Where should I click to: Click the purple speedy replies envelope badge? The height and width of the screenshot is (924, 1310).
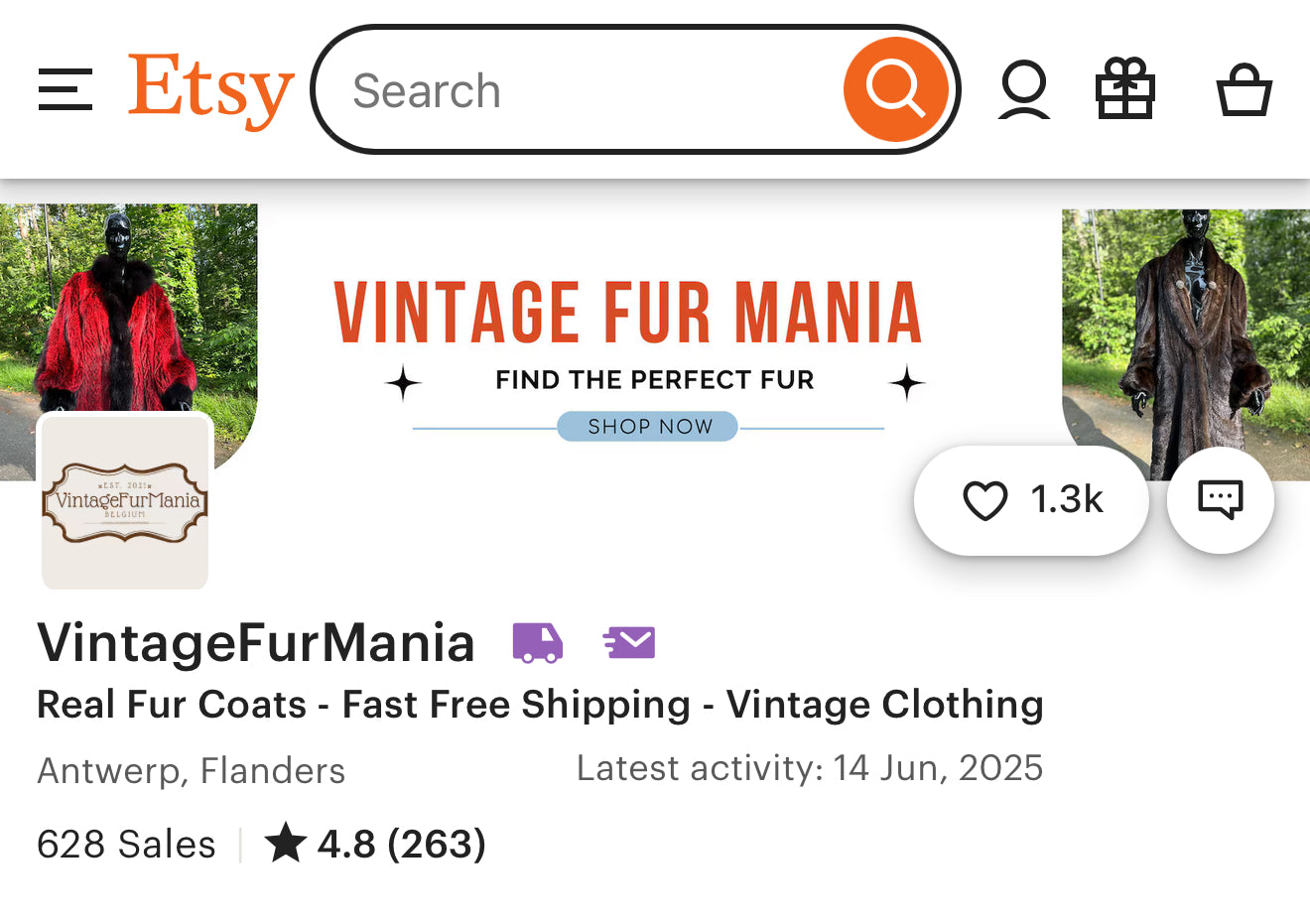point(629,643)
